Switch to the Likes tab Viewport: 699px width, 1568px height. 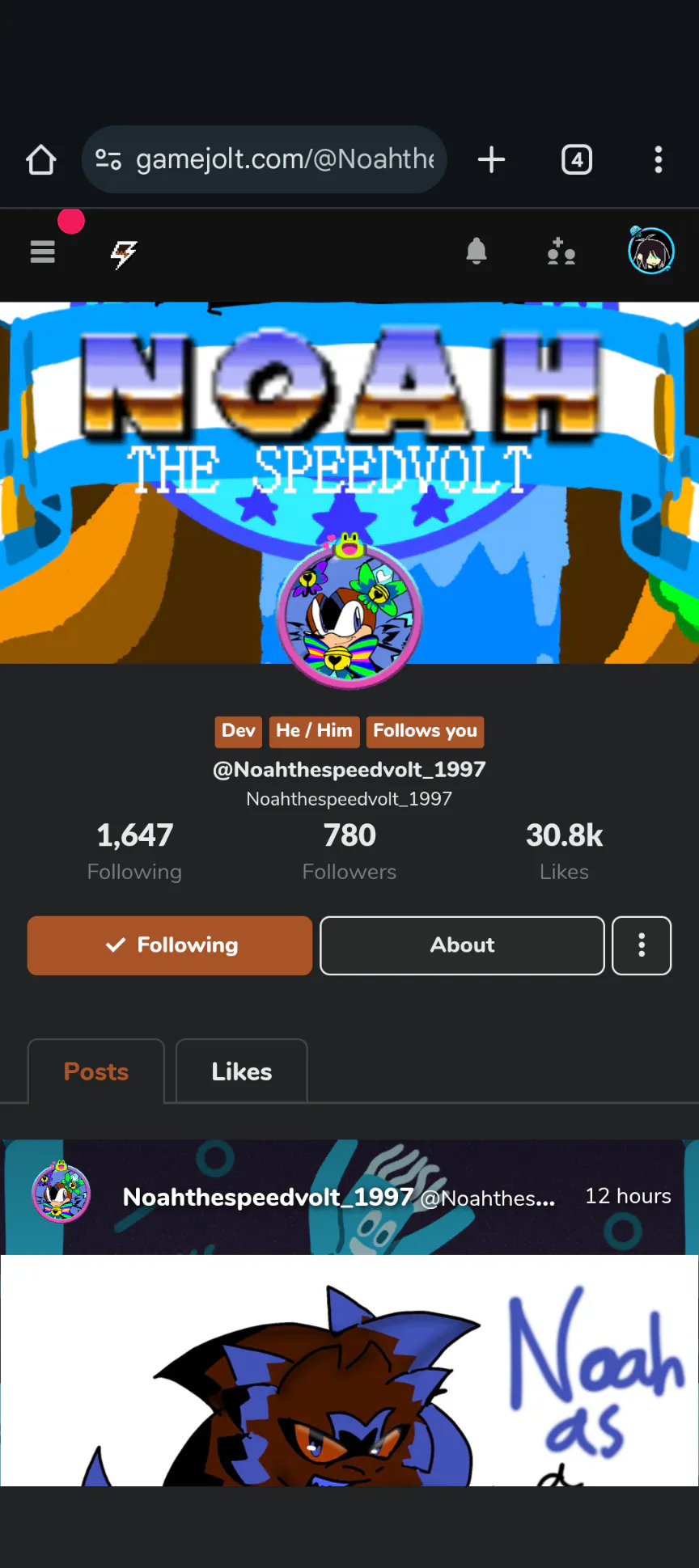pos(242,1071)
